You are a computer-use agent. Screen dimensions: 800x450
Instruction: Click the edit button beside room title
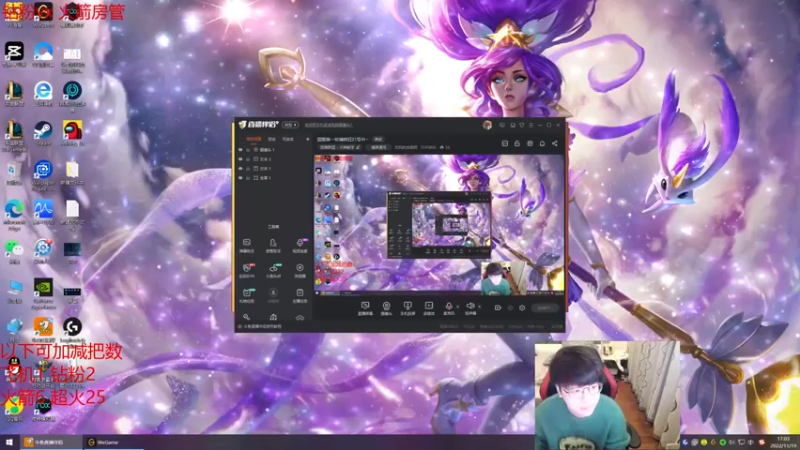378,139
